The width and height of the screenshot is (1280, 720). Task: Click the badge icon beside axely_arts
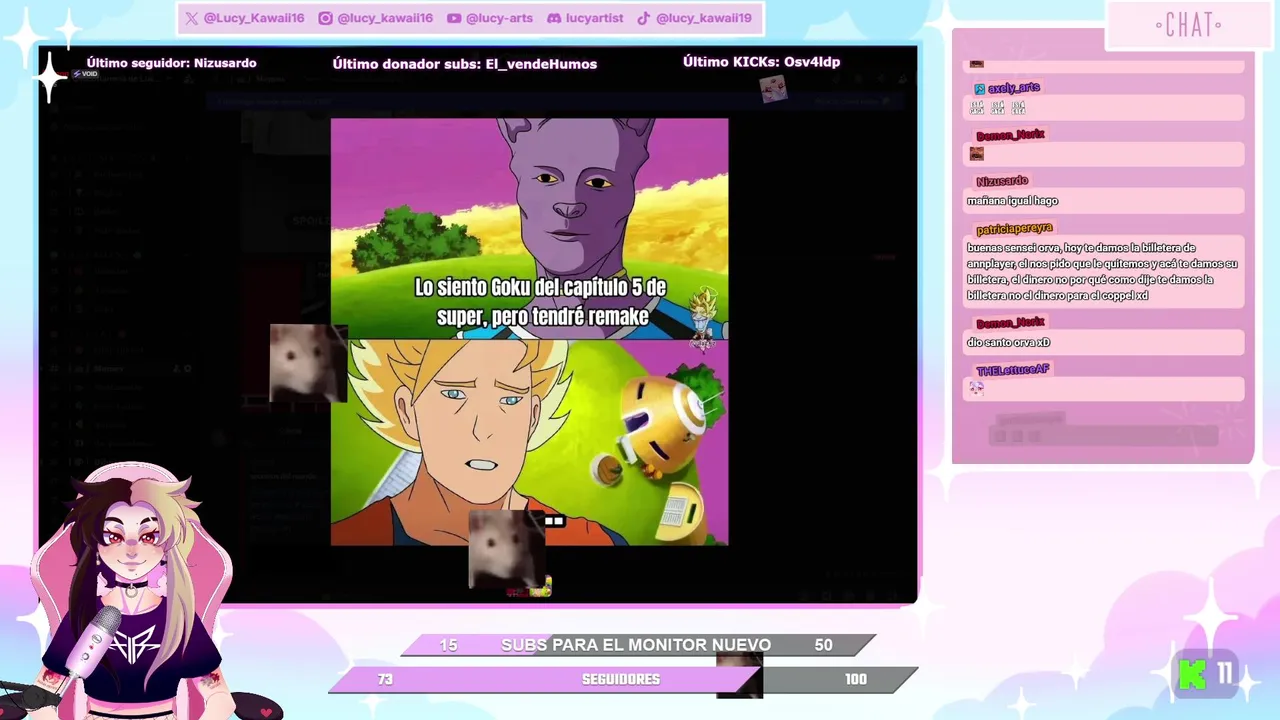coord(979,89)
